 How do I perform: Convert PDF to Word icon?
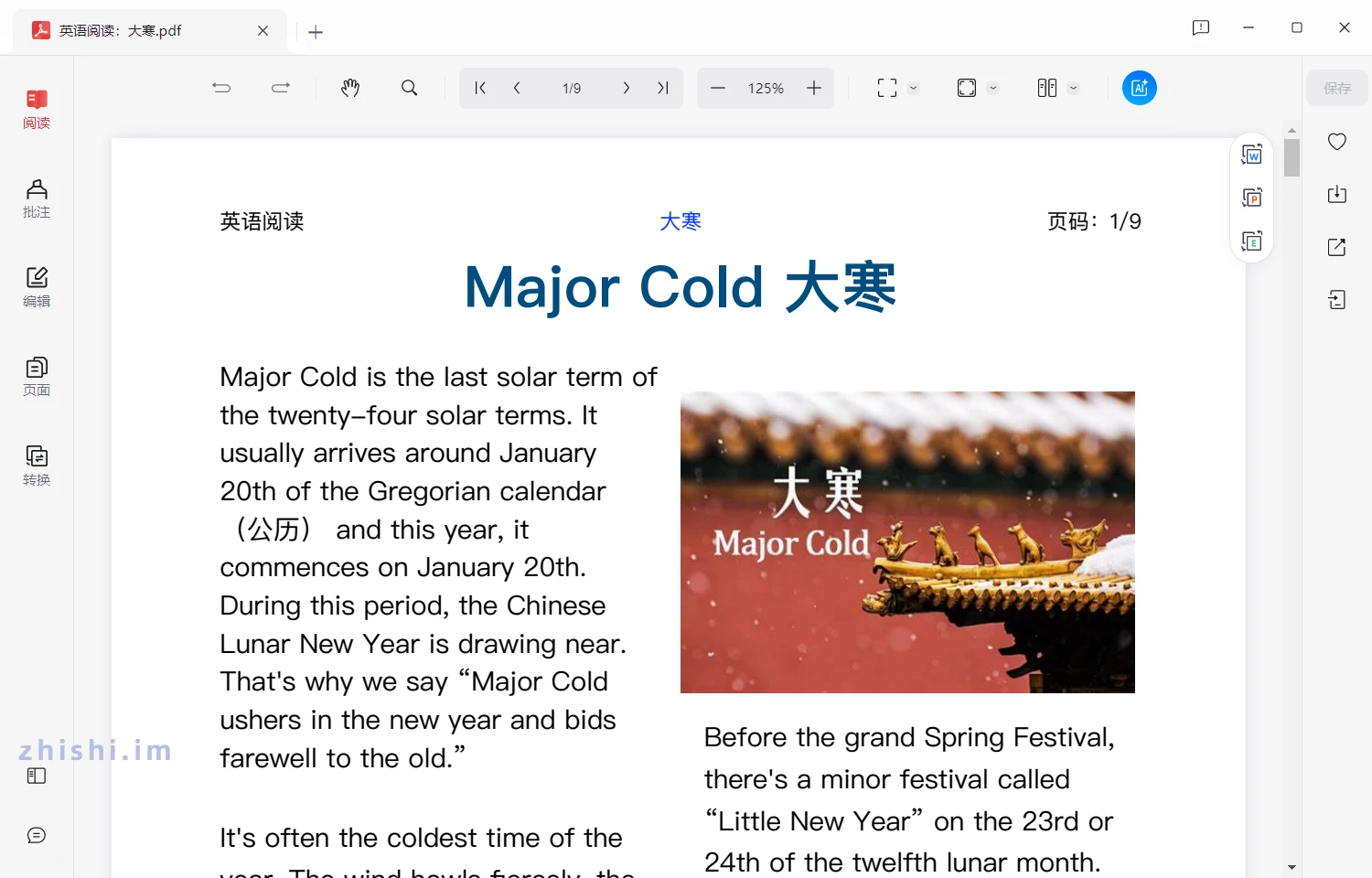(x=1252, y=155)
